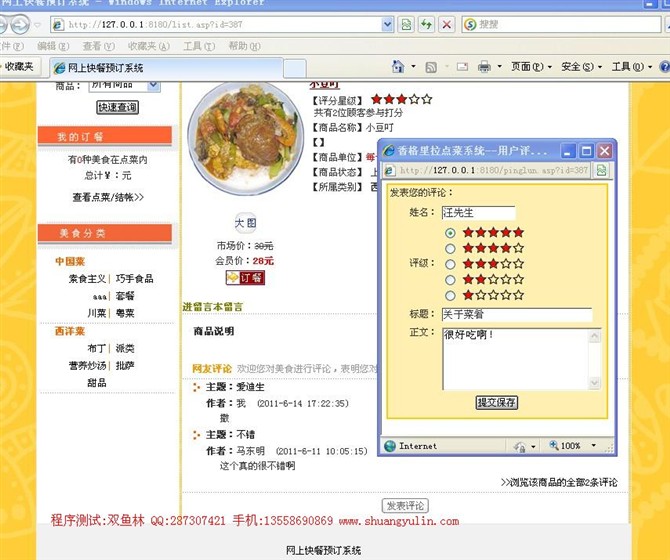Click the Print icon in command bar
Viewport: 670px width, 560px height.
coord(484,67)
